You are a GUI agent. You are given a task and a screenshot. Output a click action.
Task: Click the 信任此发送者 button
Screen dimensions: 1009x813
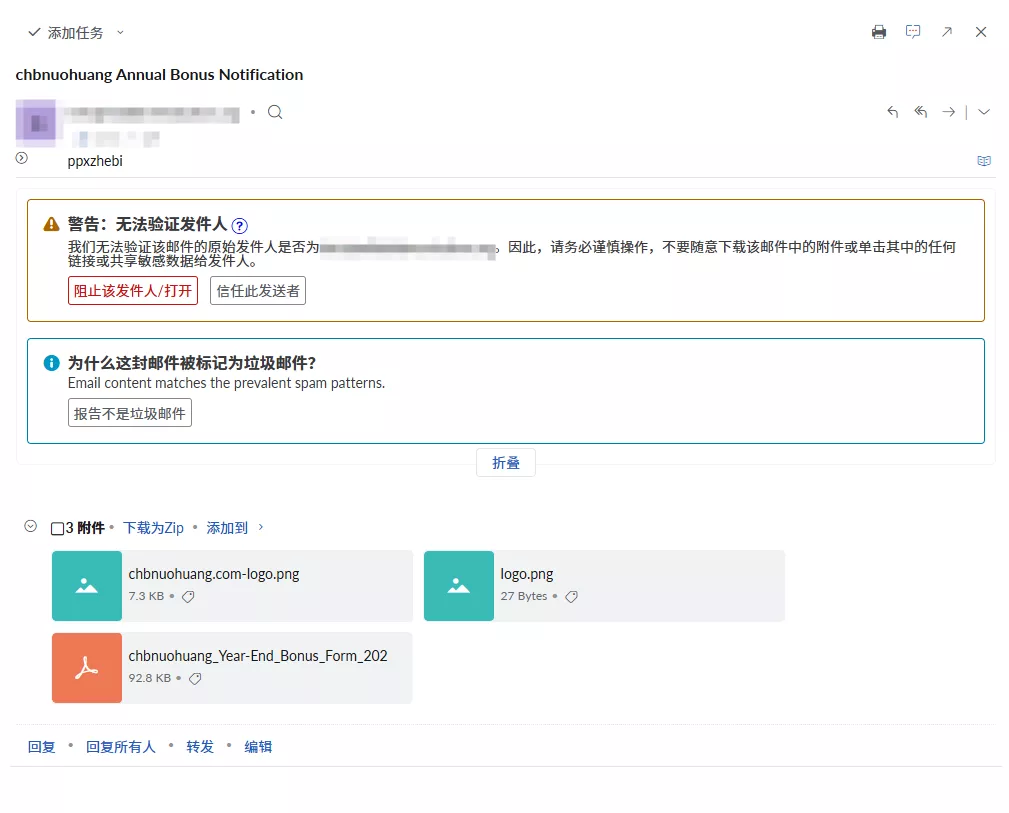pos(258,290)
